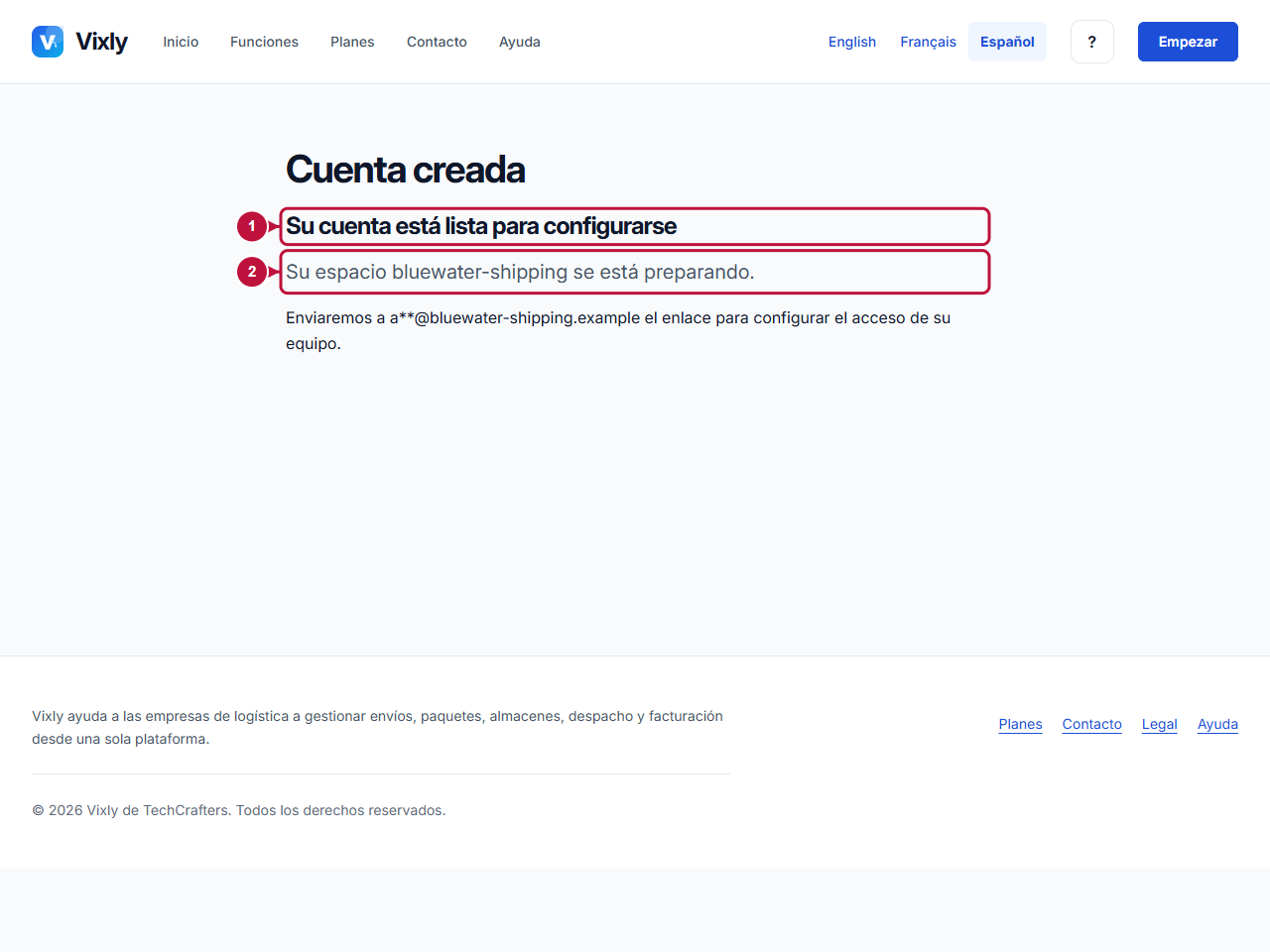Screen dimensions: 1270x952
Task: Click the Vixly brand name
Action: 101,42
